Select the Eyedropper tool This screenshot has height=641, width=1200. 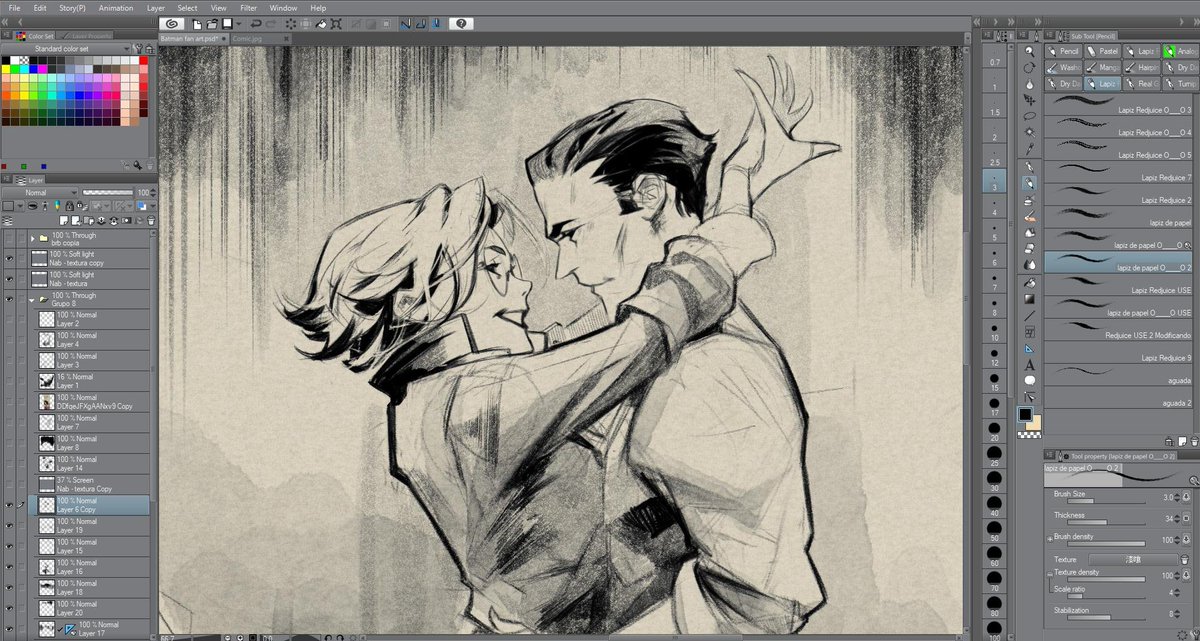click(1029, 149)
